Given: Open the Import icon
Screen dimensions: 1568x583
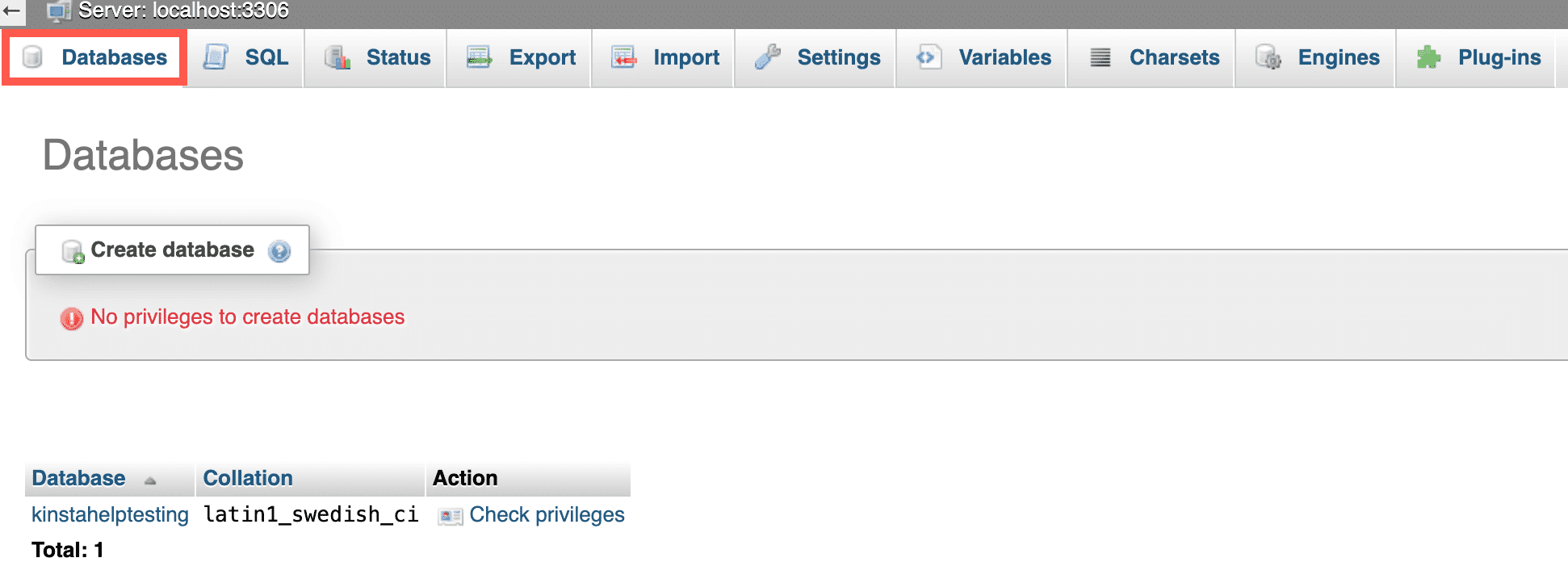Looking at the screenshot, I should (x=623, y=57).
